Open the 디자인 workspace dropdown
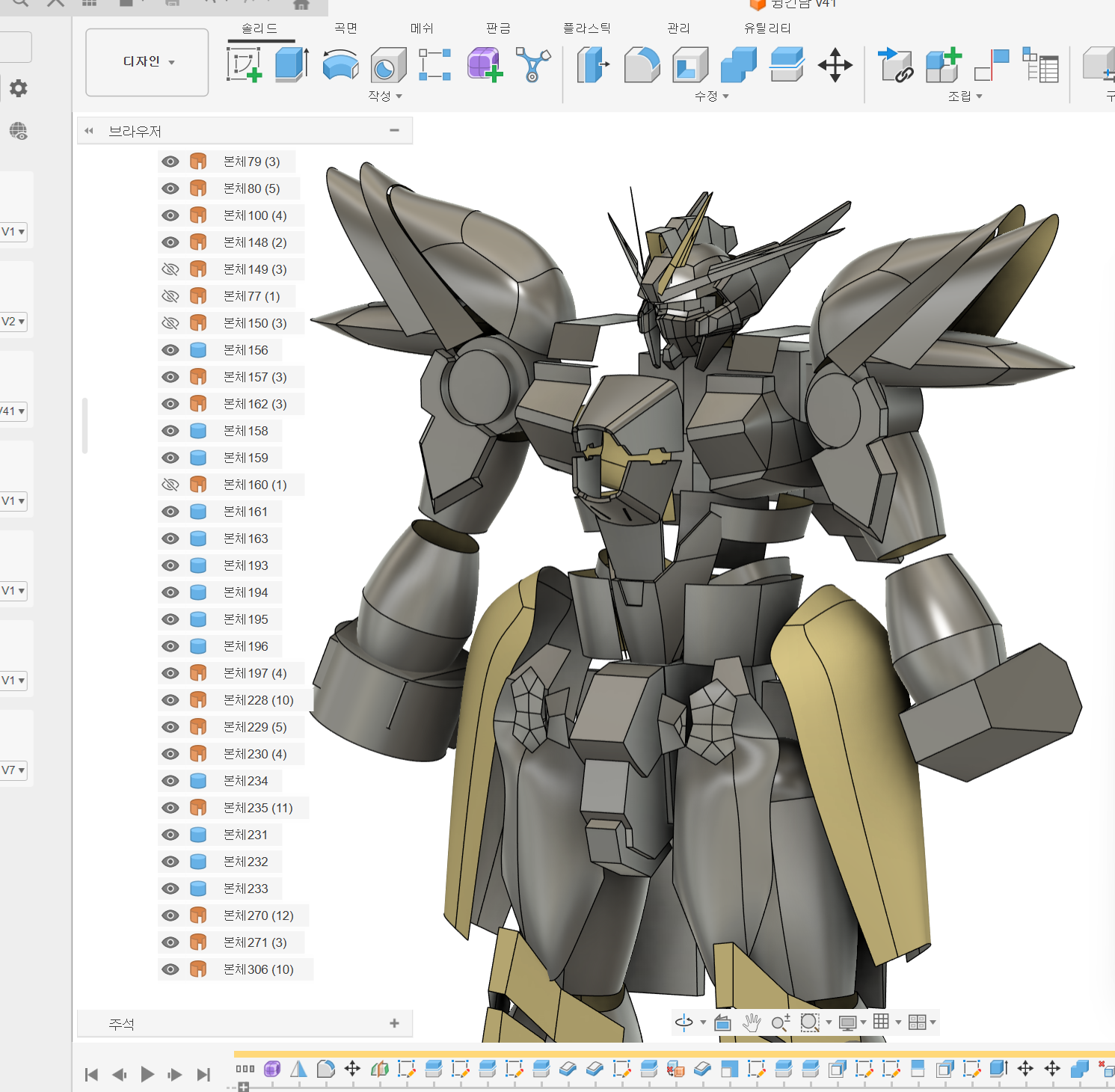1115x1092 pixels. pyautogui.click(x=147, y=62)
